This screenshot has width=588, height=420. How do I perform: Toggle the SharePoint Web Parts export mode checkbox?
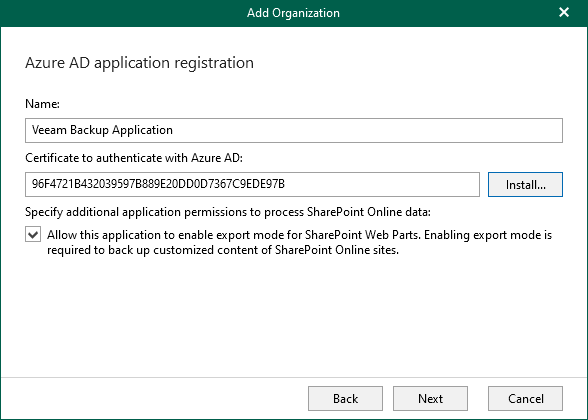click(x=33, y=235)
